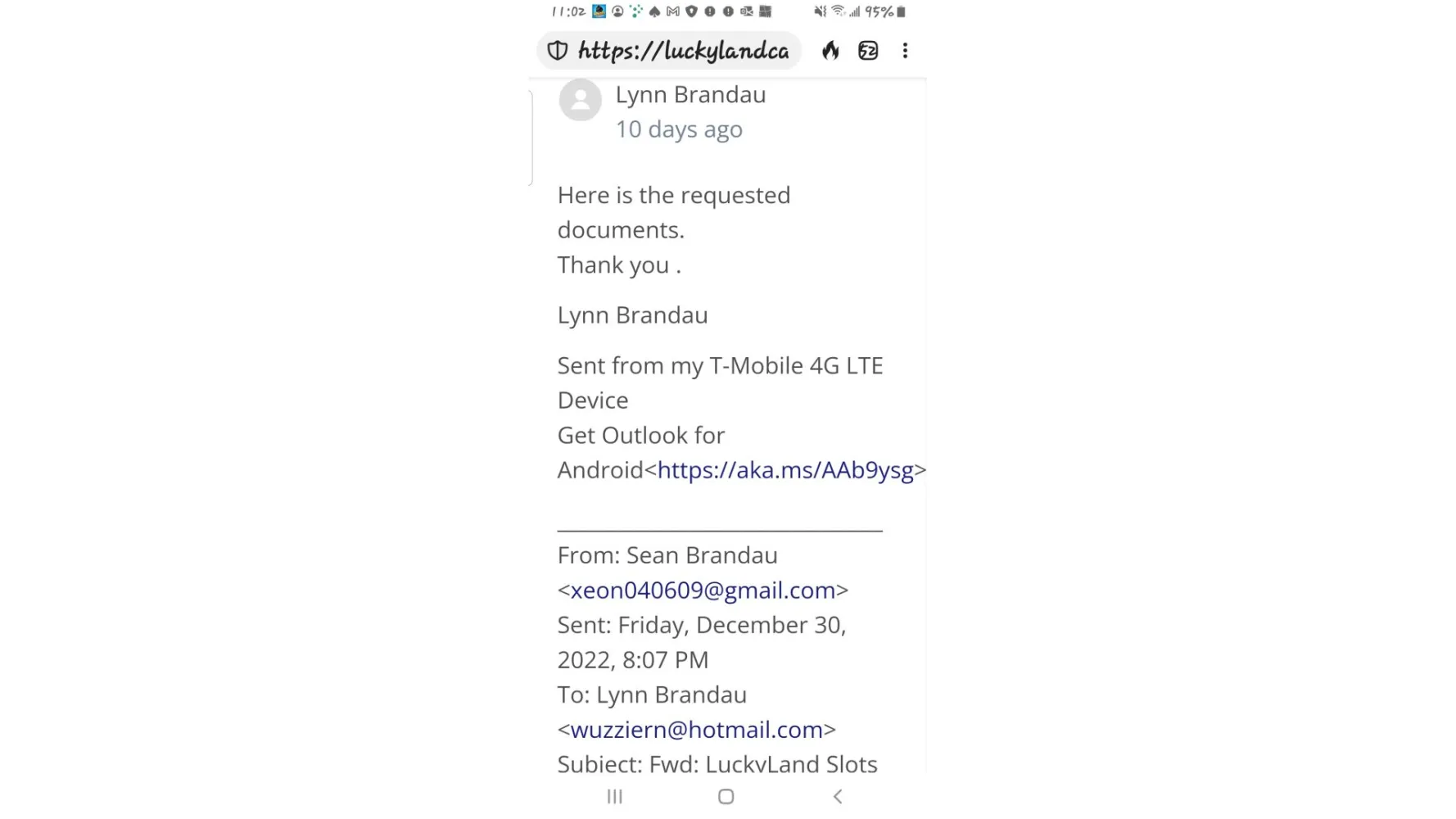Tap the Lynn Brandau sender name
The width and height of the screenshot is (1456, 819).
(x=690, y=95)
